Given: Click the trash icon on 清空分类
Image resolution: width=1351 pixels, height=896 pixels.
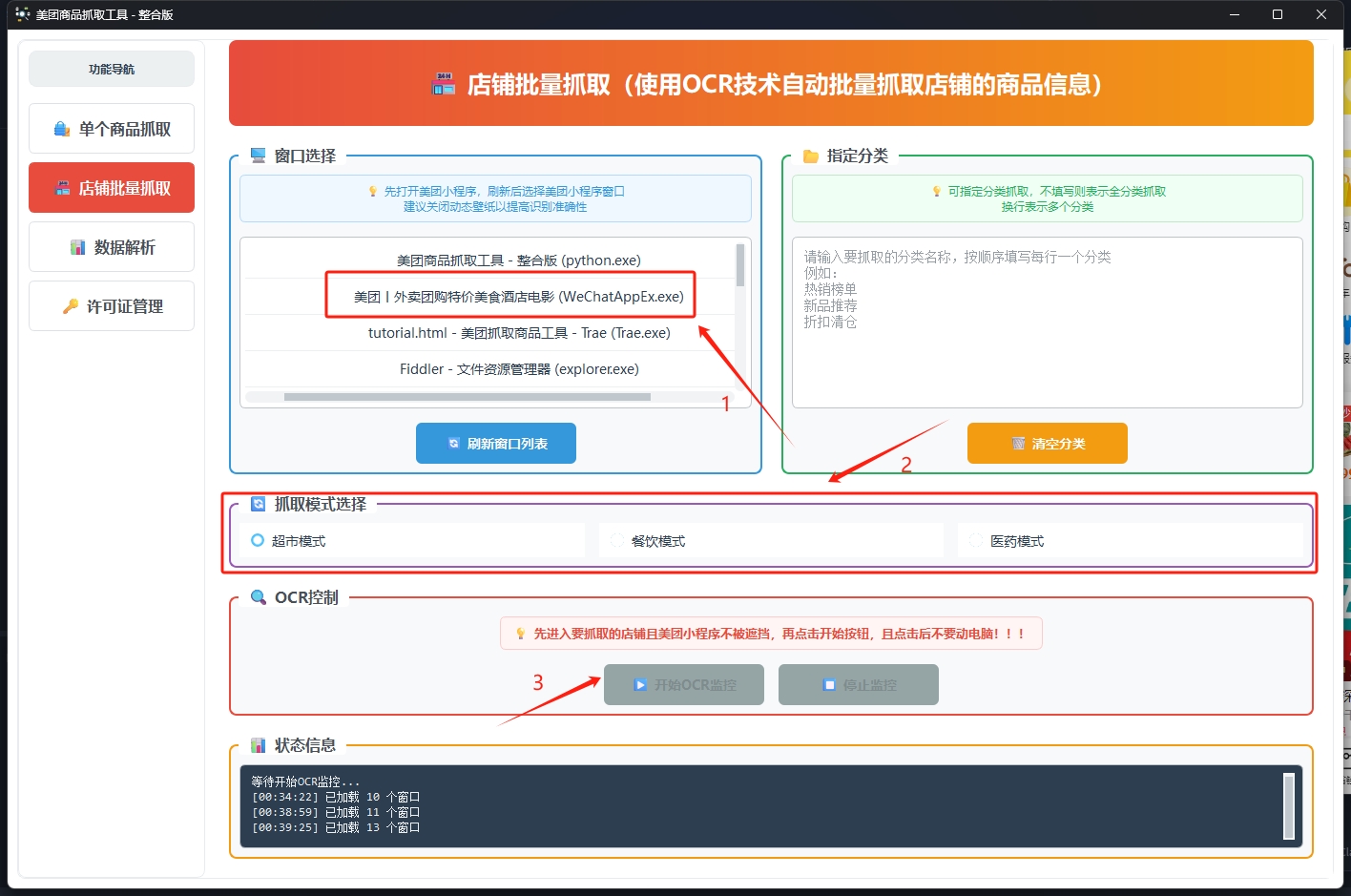Looking at the screenshot, I should 1019,444.
